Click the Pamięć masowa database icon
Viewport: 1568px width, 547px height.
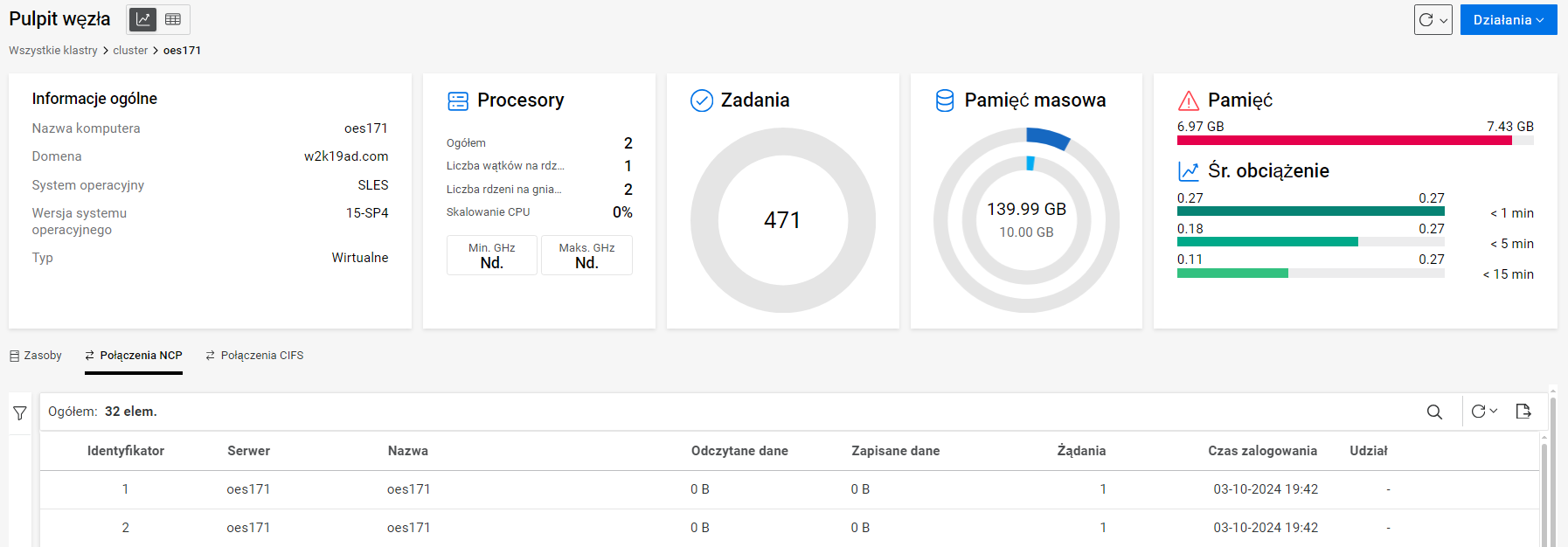click(x=945, y=101)
